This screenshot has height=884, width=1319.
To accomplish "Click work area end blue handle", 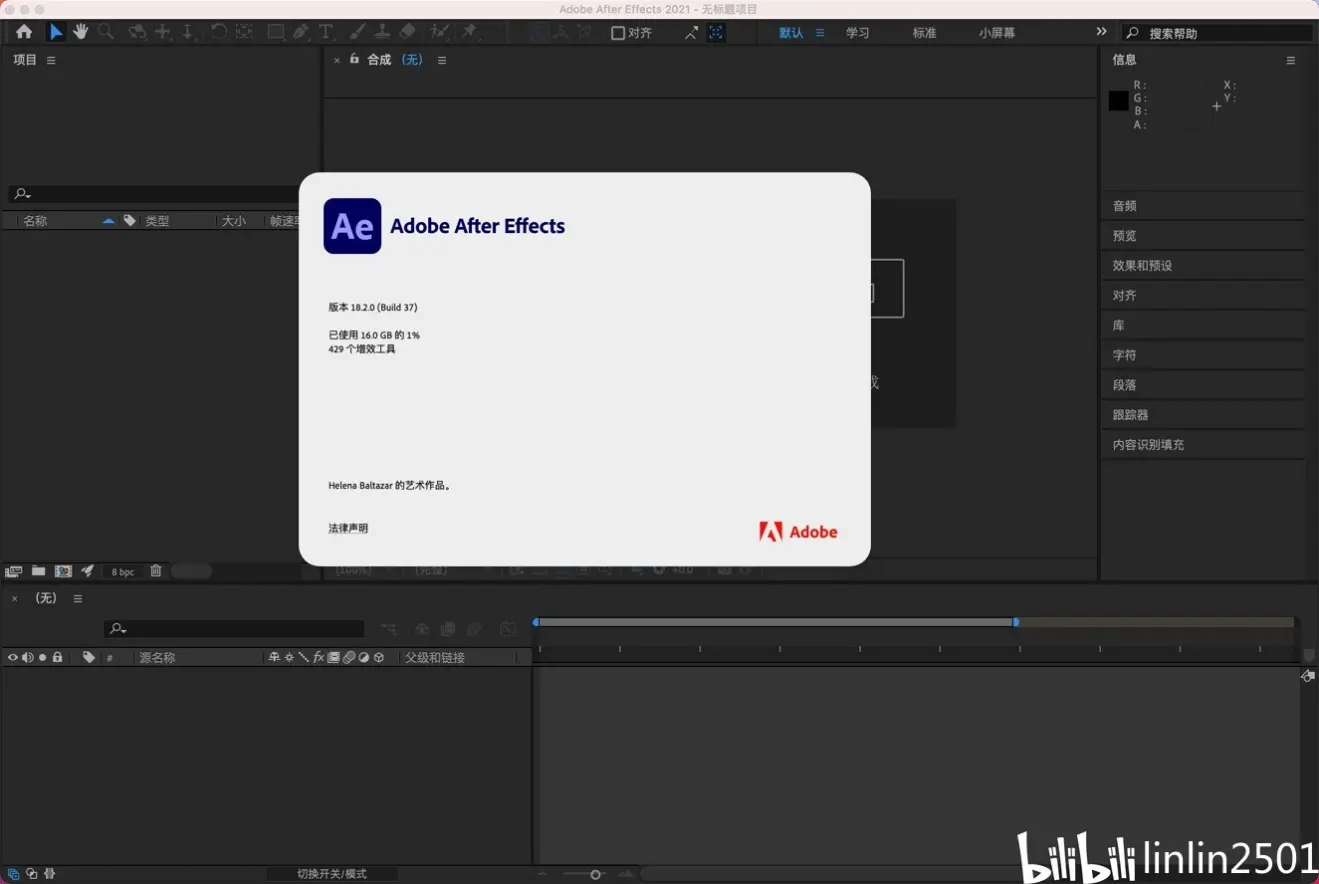I will (x=1016, y=622).
